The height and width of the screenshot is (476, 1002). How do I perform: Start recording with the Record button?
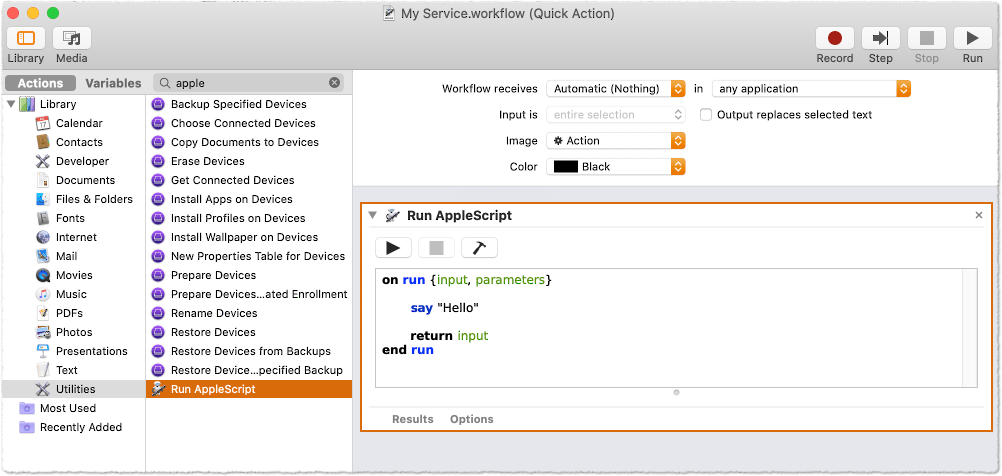835,38
